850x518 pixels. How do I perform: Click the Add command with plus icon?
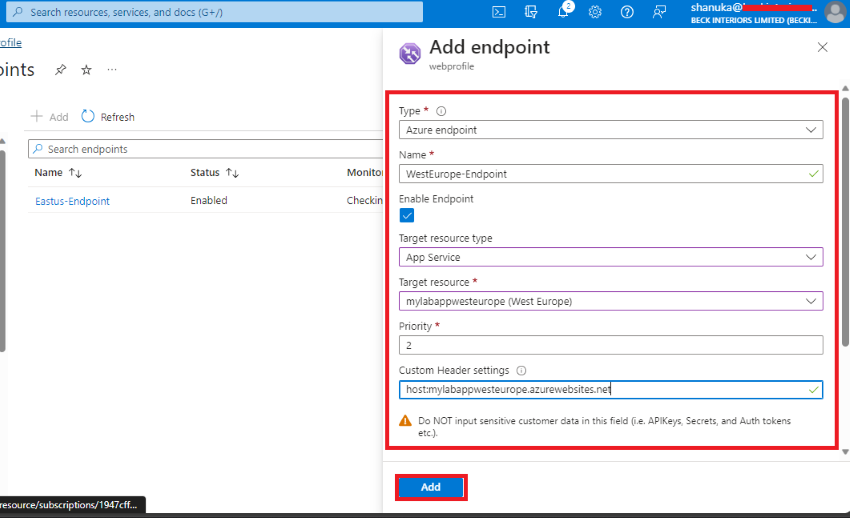pos(50,116)
